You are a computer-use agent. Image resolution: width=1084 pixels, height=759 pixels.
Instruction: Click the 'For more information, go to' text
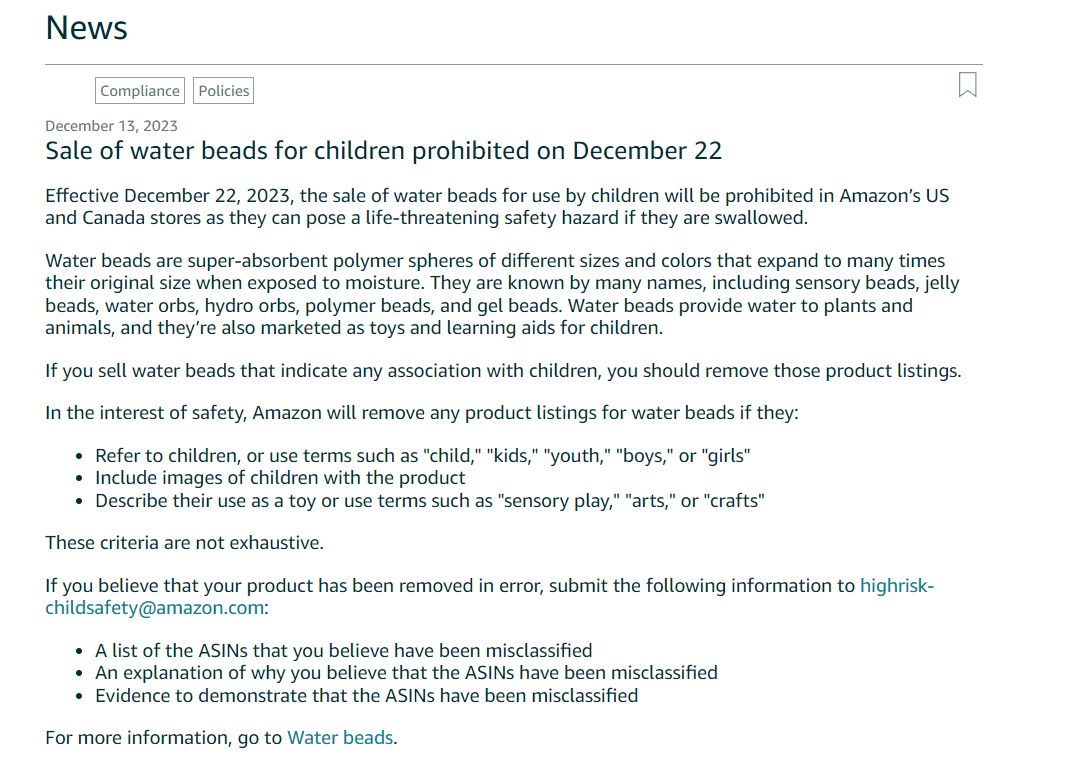click(164, 738)
